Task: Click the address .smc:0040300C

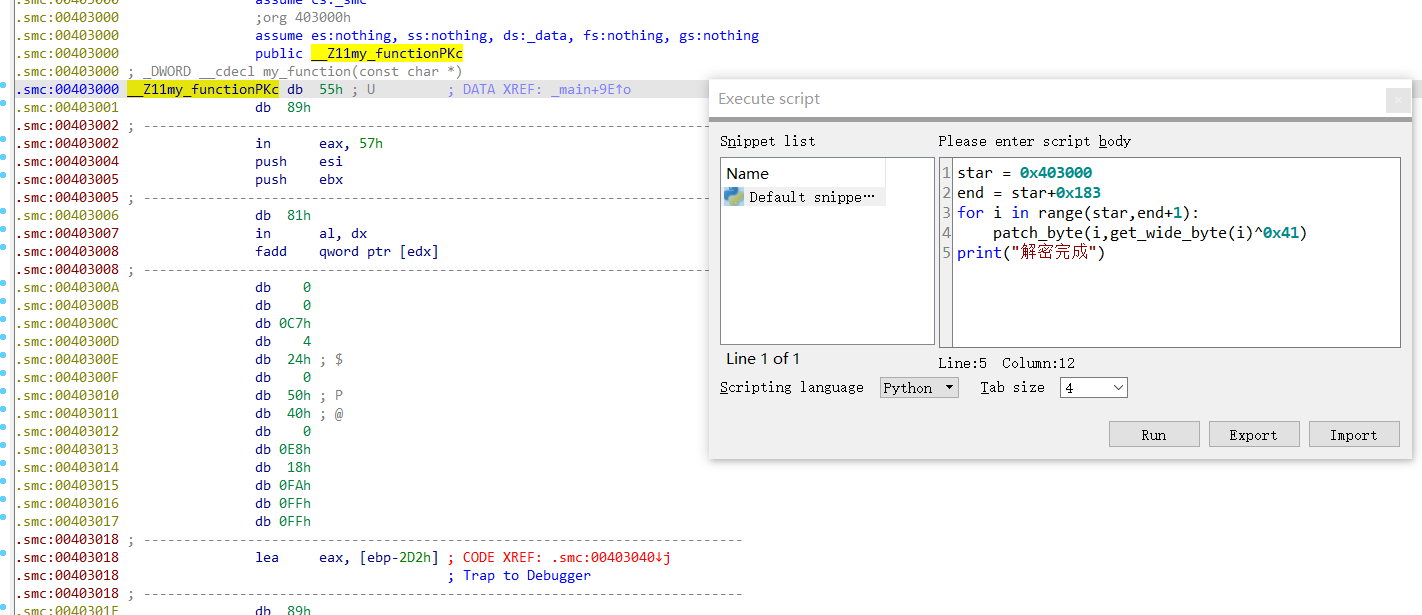Action: tap(67, 323)
